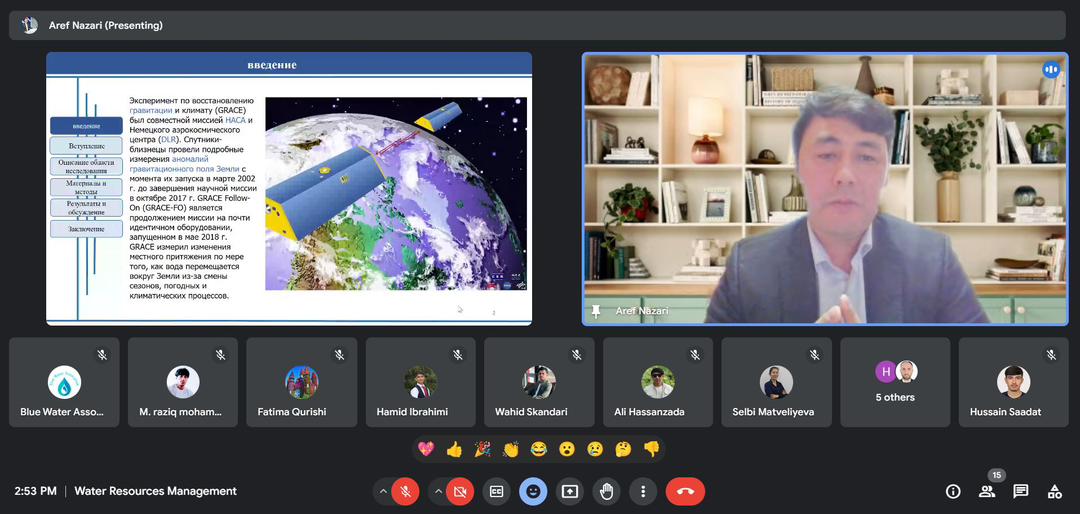Open the activities panel
This screenshot has width=1080, height=514.
1054,491
